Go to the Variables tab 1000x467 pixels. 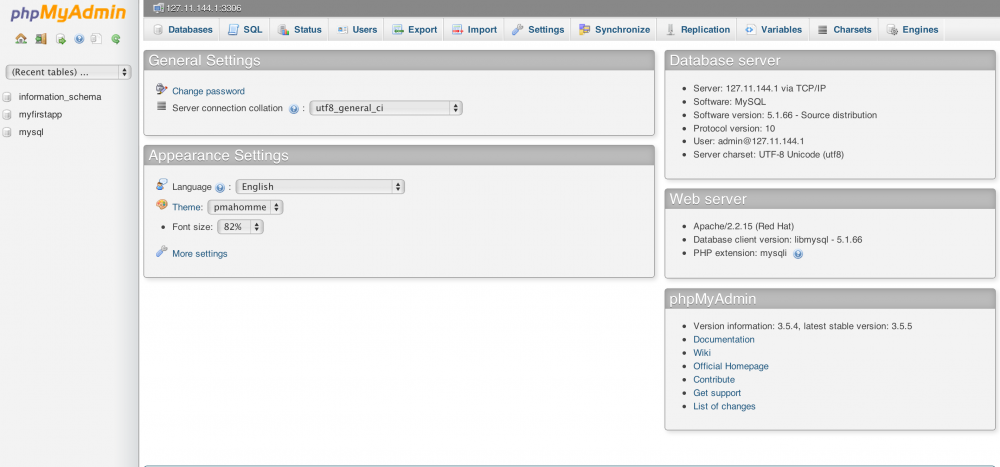(x=774, y=30)
